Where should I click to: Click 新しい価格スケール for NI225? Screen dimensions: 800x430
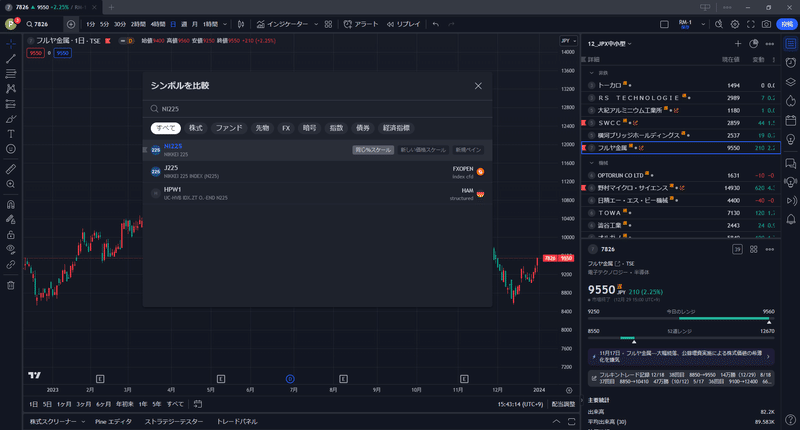coord(423,150)
